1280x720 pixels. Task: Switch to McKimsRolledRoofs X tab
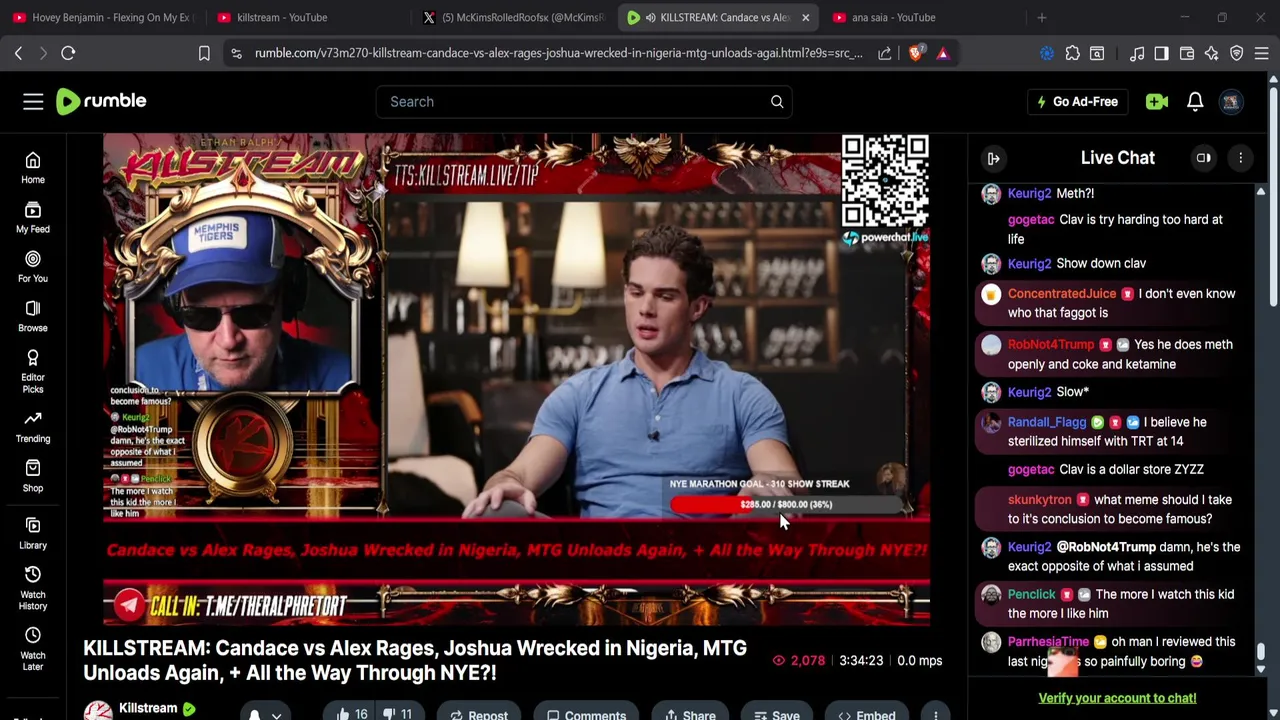pyautogui.click(x=512, y=17)
